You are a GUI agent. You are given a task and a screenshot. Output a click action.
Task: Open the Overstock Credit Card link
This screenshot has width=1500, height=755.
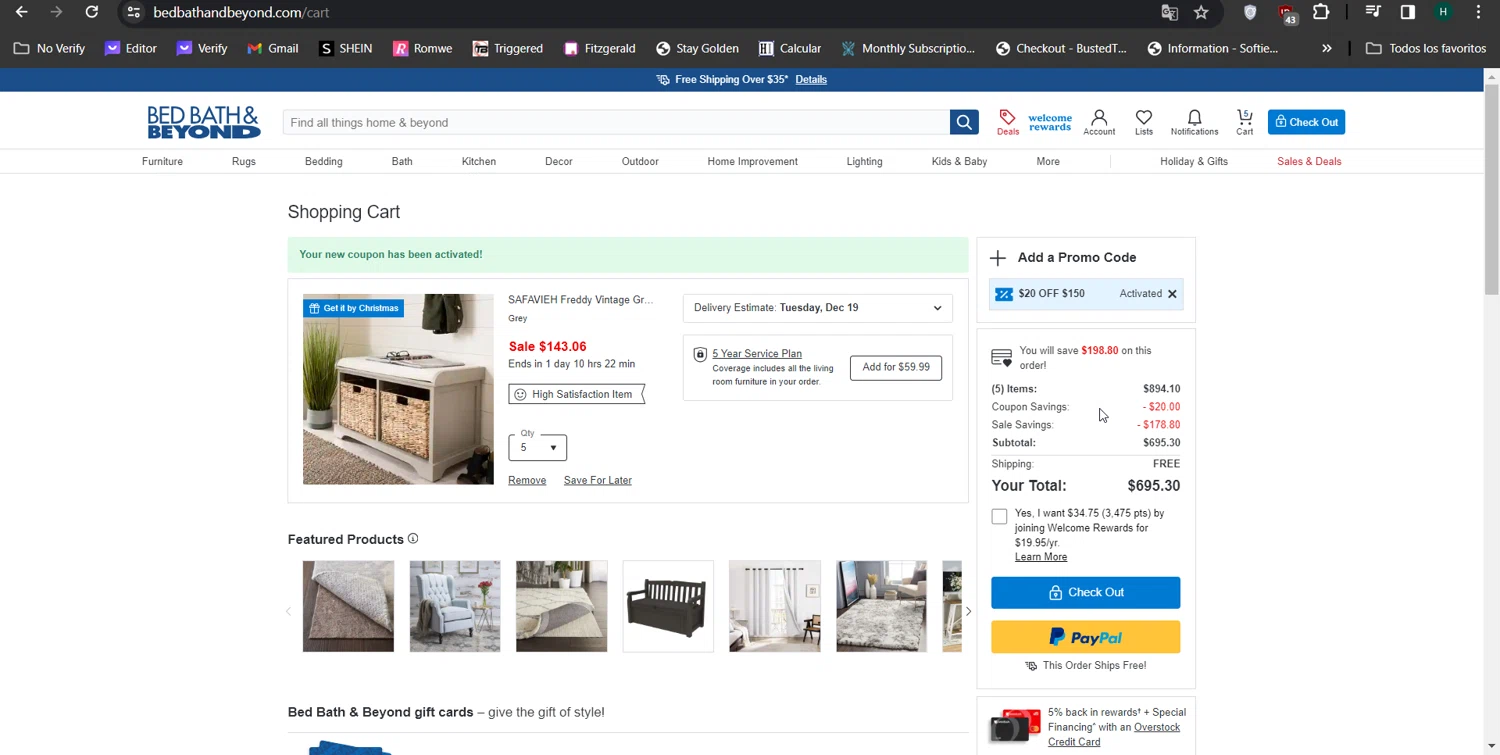[1114, 734]
